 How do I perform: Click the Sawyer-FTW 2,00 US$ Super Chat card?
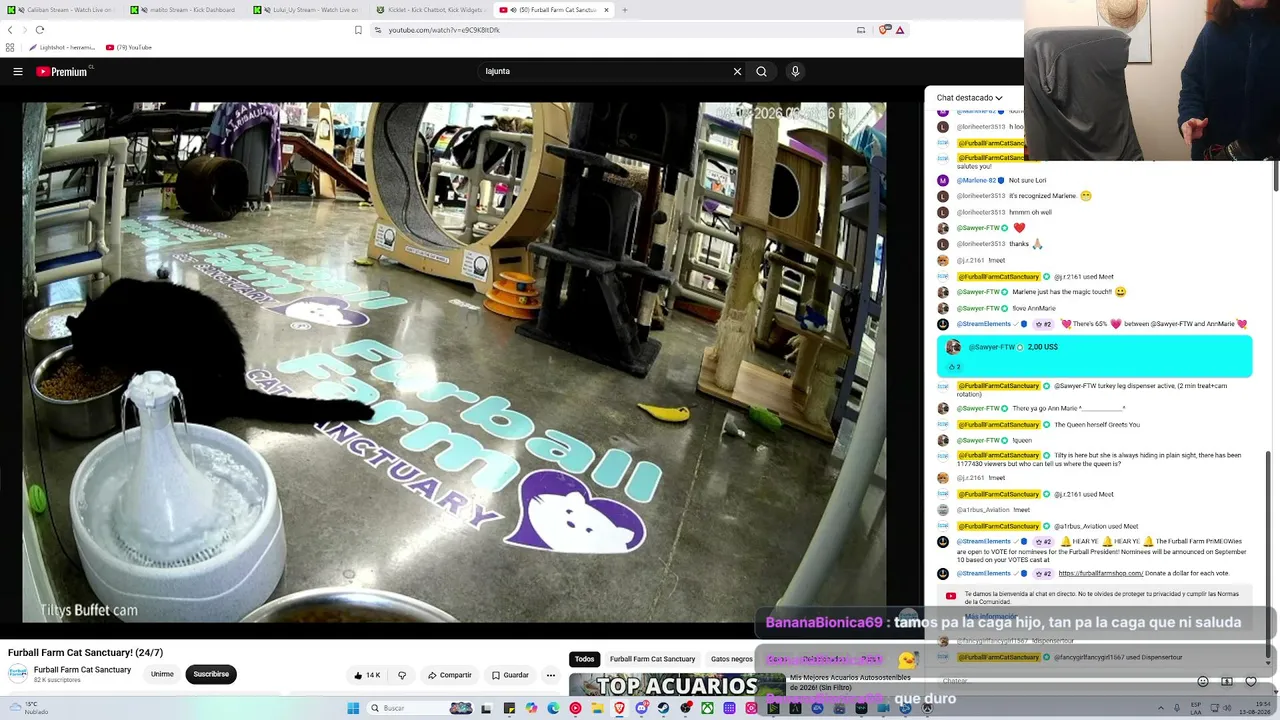[1094, 357]
